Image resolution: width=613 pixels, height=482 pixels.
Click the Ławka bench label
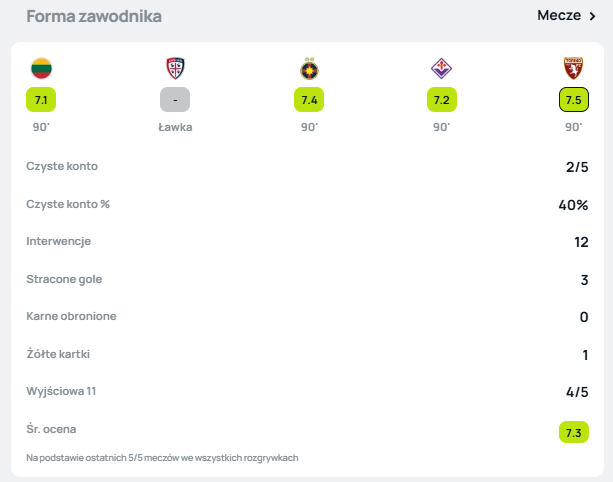click(175, 127)
